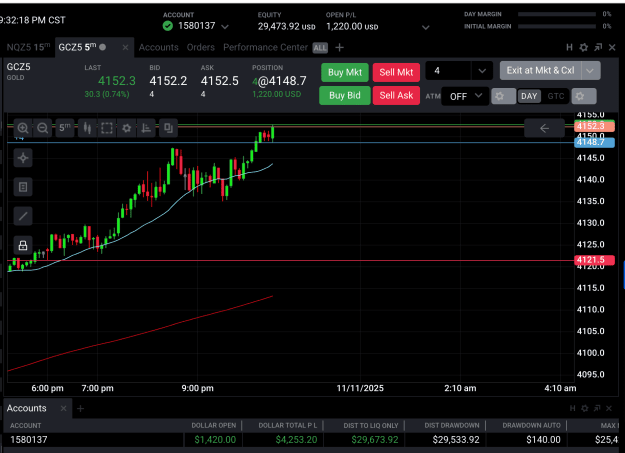The image size is (625, 453).
Task: Open the 5m timeframe selector
Action: click(x=65, y=128)
